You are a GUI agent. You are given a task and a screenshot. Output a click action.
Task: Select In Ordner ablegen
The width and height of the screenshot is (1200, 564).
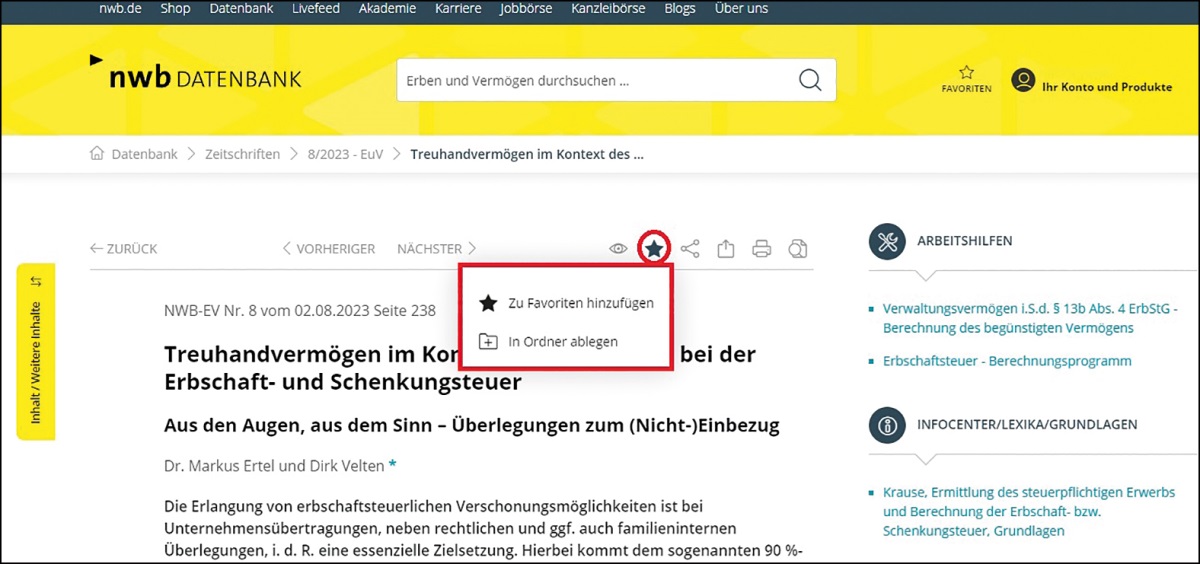562,341
